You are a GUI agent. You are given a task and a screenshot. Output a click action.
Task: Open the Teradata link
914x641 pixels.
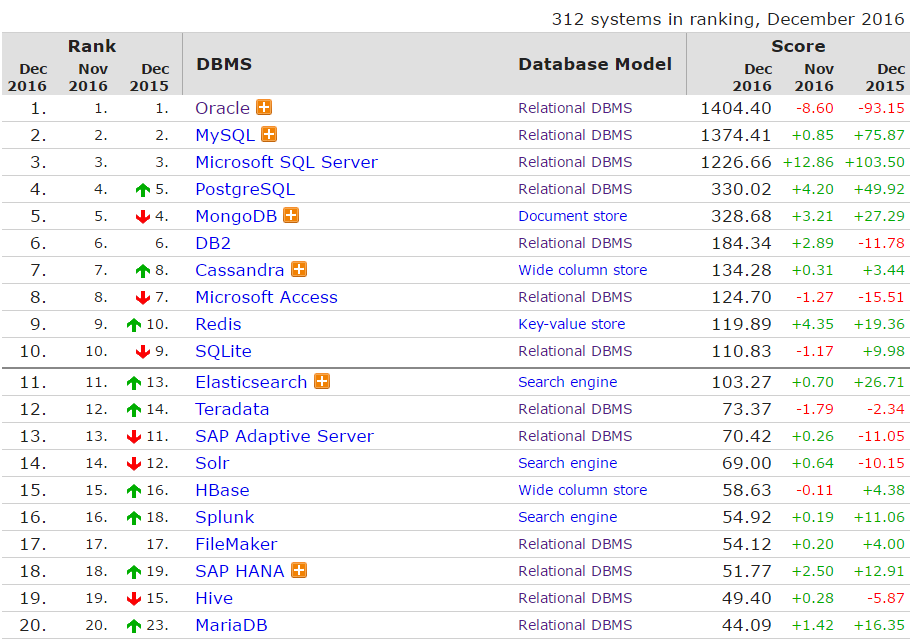pos(232,409)
